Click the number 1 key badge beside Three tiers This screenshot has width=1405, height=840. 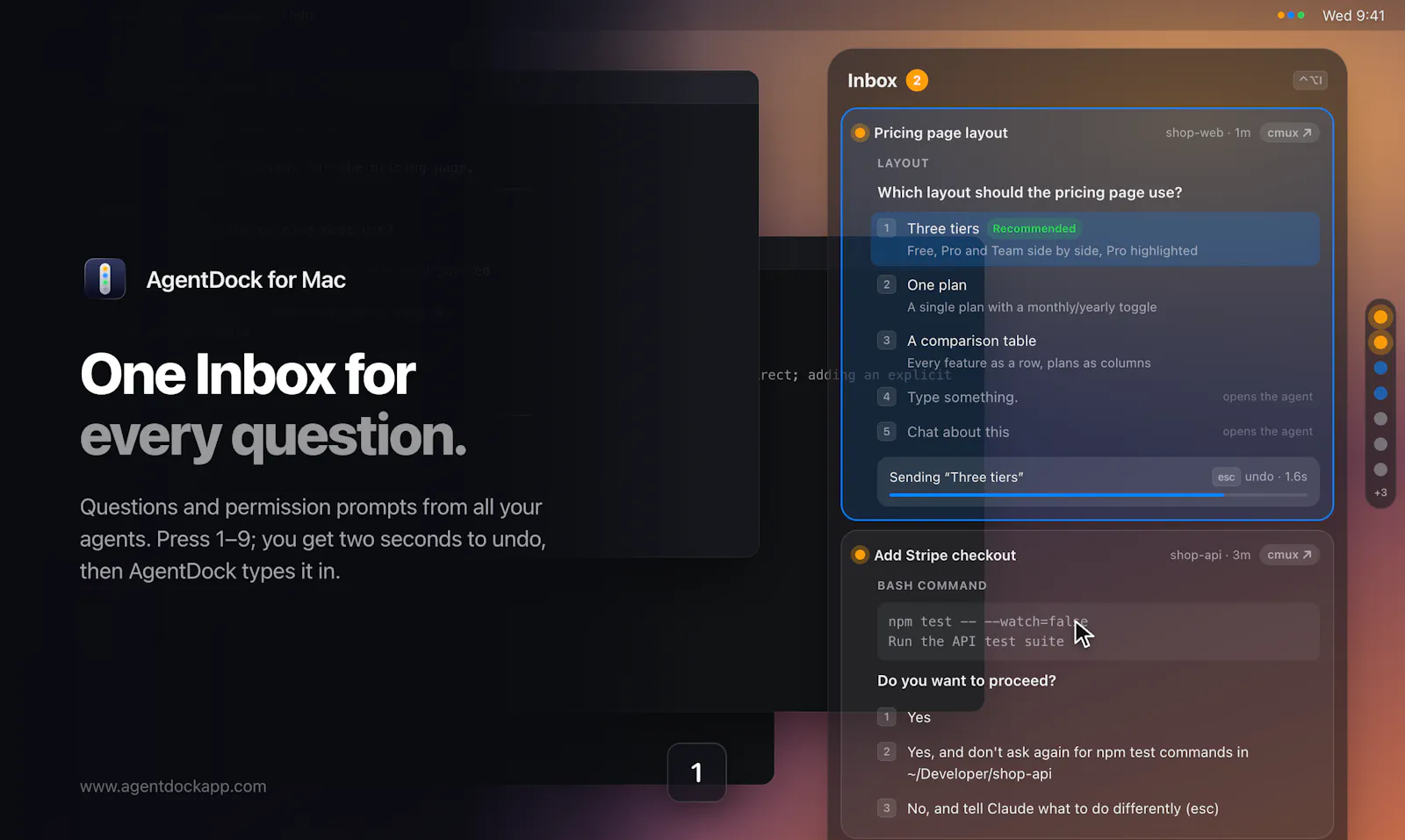(x=887, y=228)
